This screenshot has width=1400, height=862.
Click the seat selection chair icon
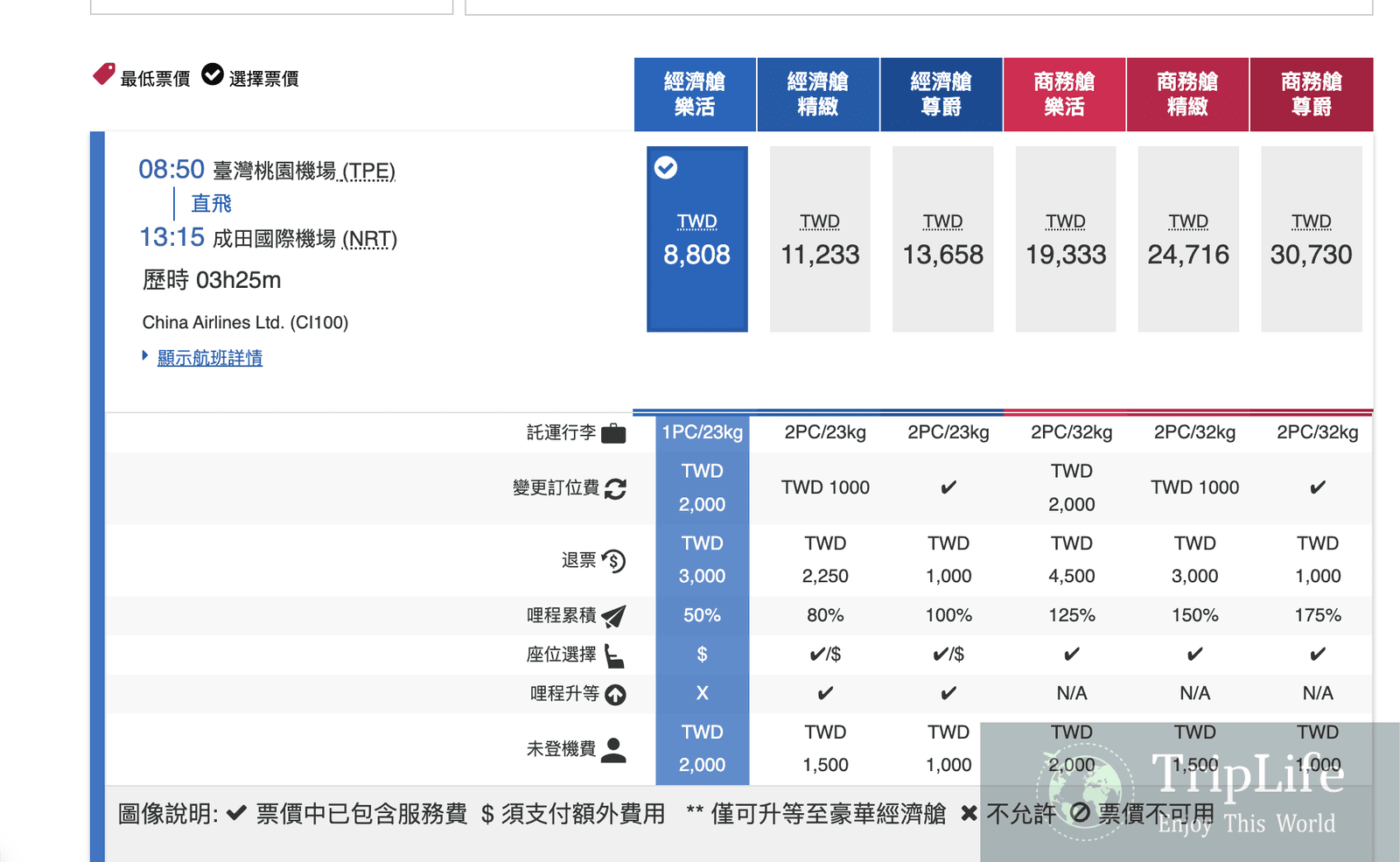click(614, 655)
